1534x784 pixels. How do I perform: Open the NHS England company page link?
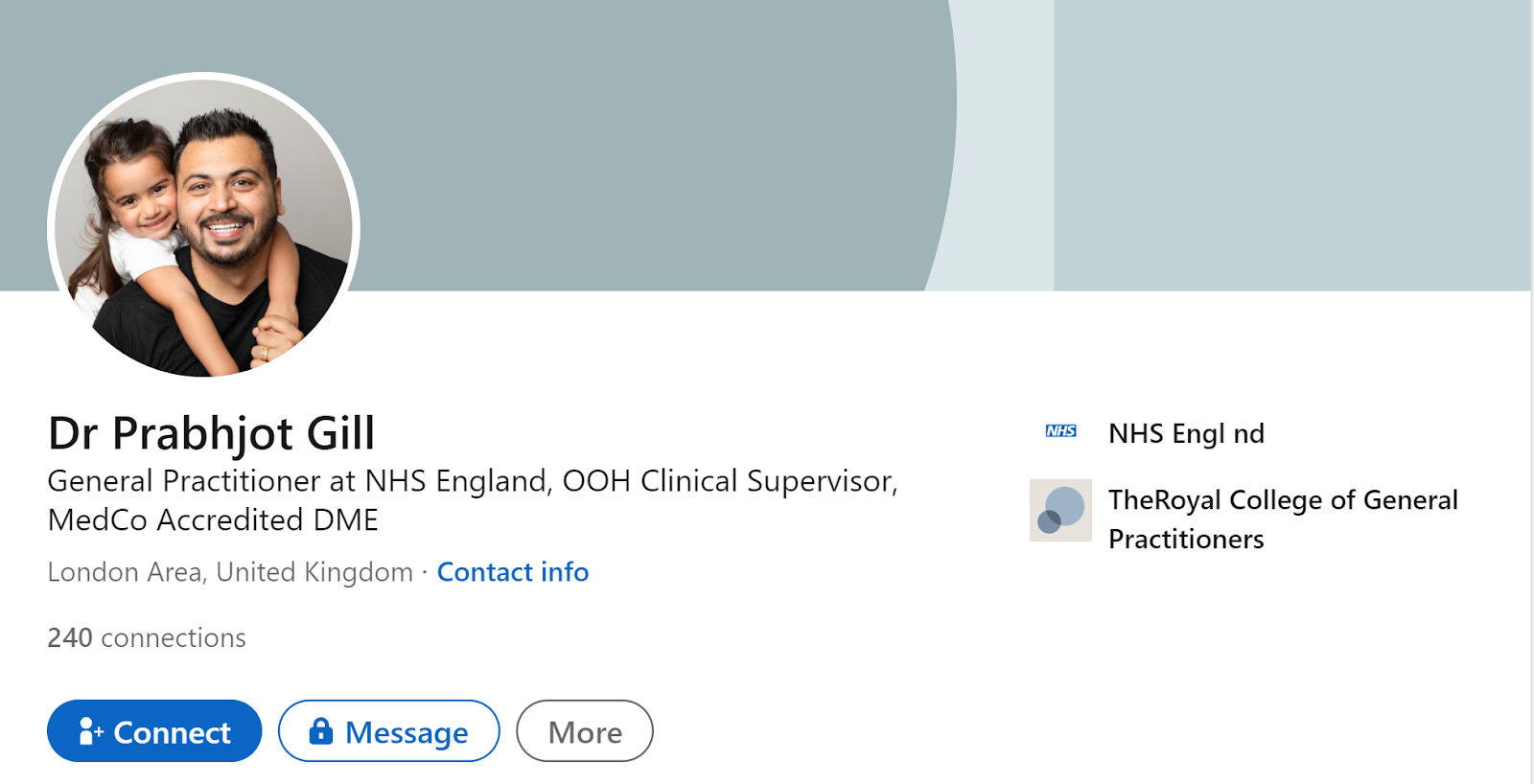[x=1186, y=434]
